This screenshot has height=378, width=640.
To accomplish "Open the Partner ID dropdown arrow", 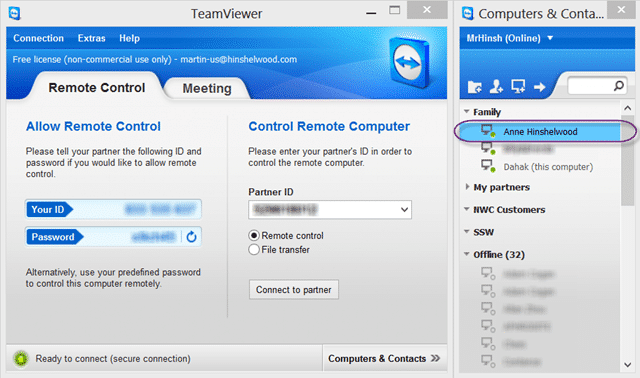I will click(x=404, y=210).
